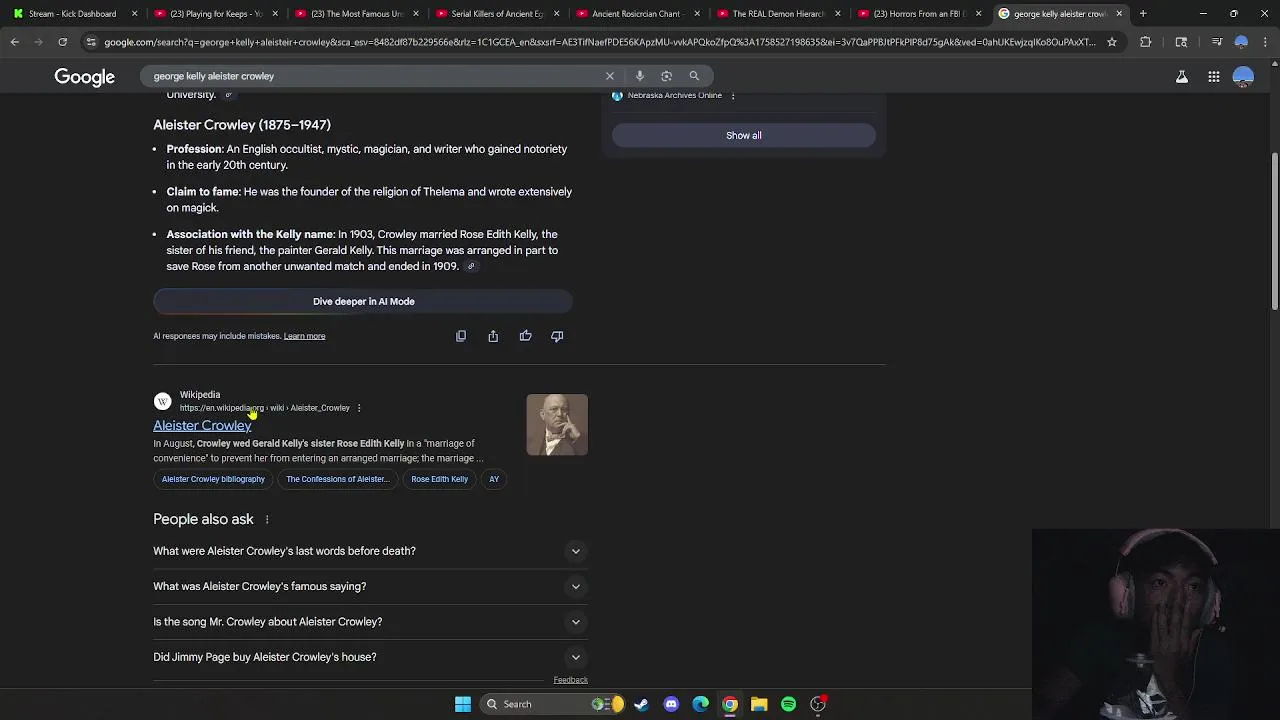1280x720 pixels.
Task: Open the Learn more link
Action: coord(304,337)
